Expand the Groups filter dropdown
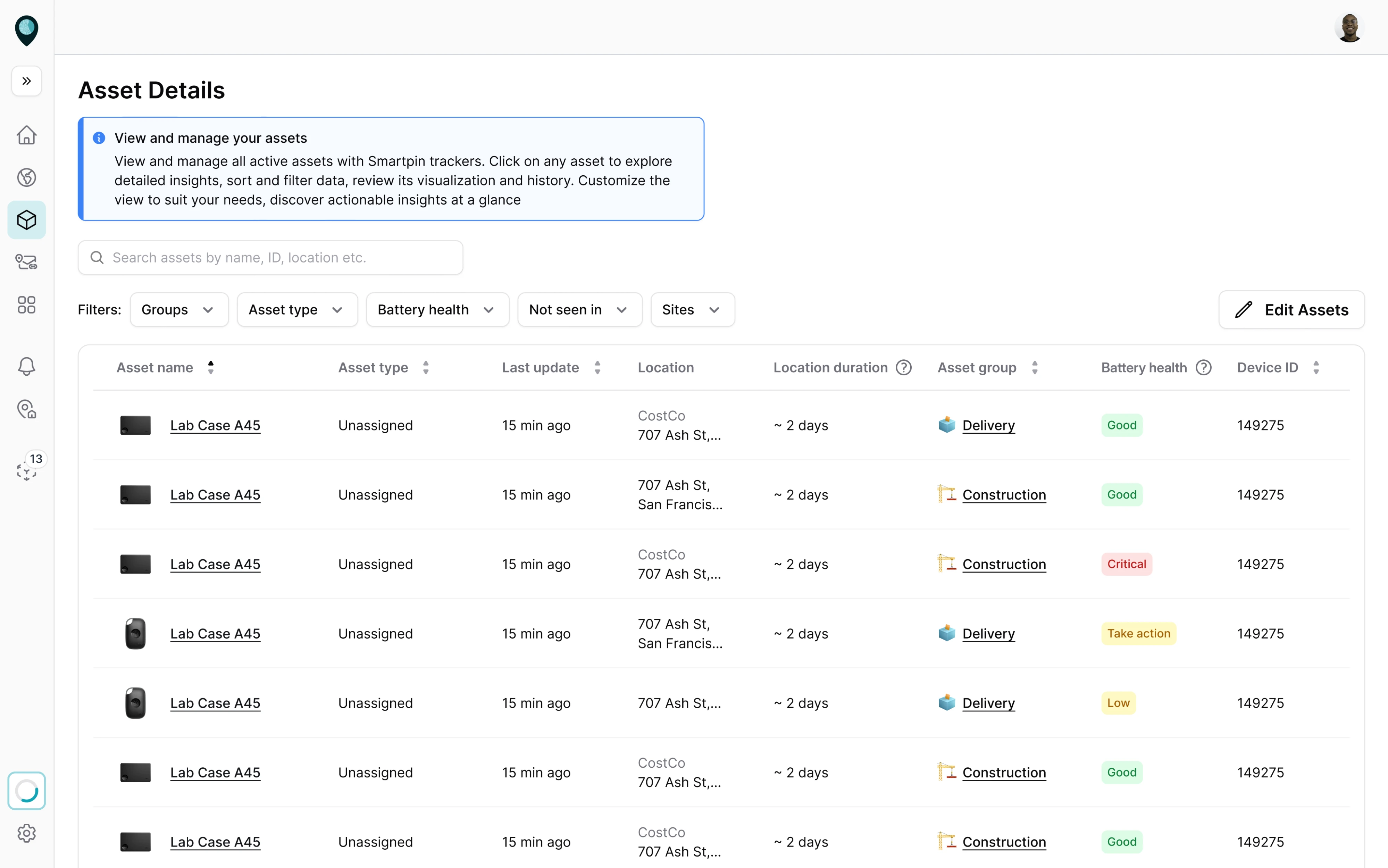 (178, 309)
